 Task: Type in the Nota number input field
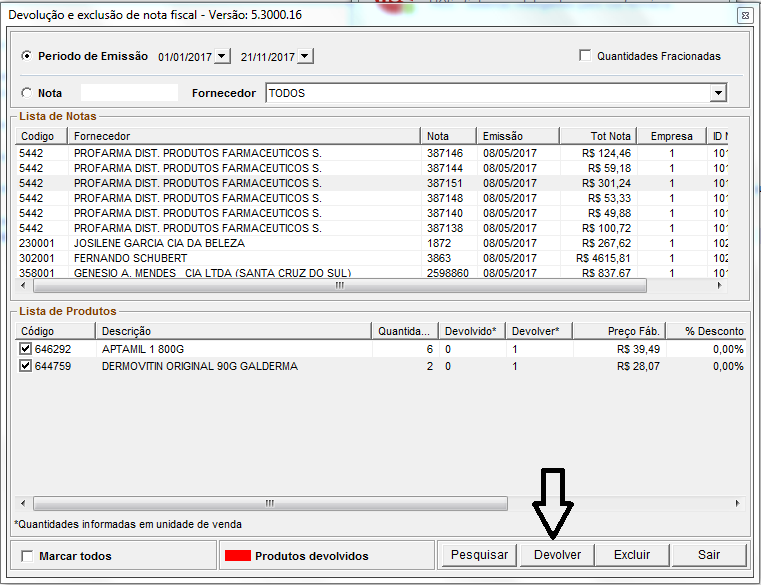point(135,93)
